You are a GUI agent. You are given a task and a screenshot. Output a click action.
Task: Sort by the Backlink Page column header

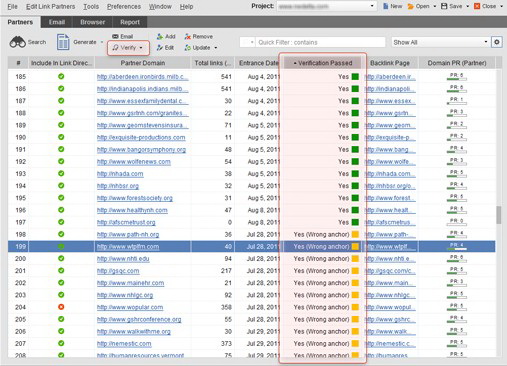tap(390, 63)
